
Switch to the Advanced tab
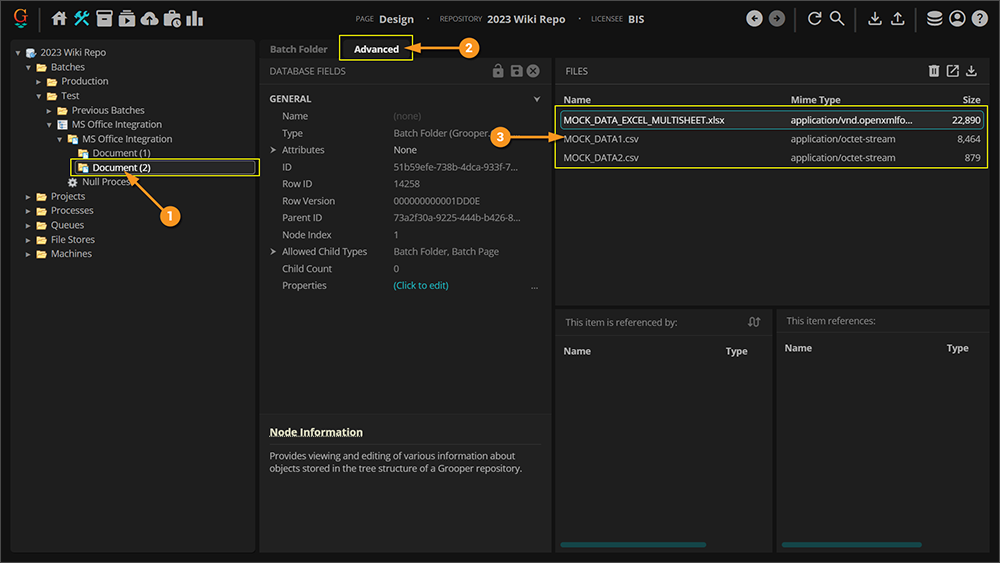[376, 49]
